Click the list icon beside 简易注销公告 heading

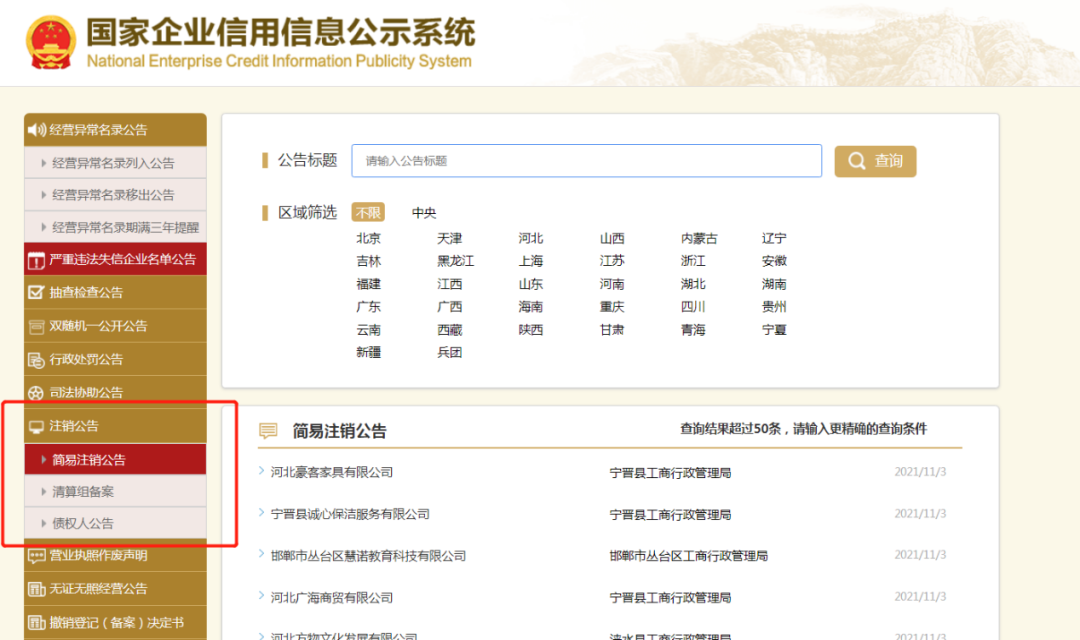(x=268, y=431)
